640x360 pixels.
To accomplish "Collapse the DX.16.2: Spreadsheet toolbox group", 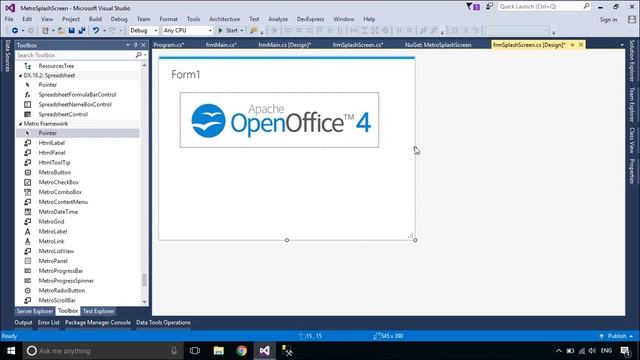I will [20, 76].
